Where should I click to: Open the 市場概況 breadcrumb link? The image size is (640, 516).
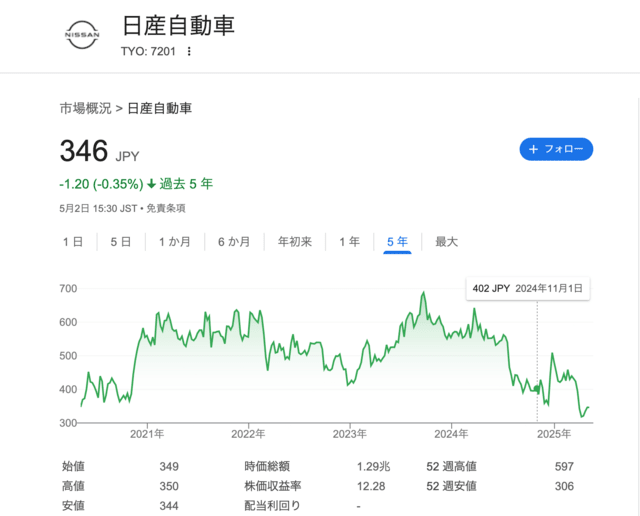point(85,109)
